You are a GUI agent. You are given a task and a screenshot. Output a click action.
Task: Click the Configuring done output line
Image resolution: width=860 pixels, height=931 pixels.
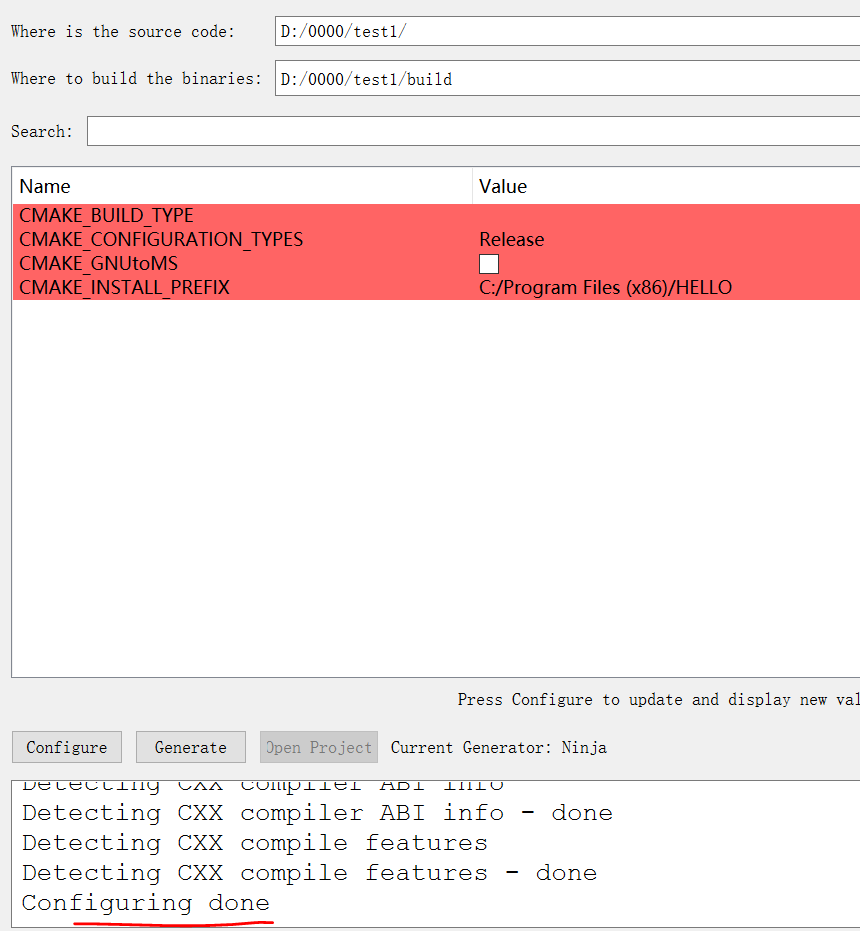point(145,902)
